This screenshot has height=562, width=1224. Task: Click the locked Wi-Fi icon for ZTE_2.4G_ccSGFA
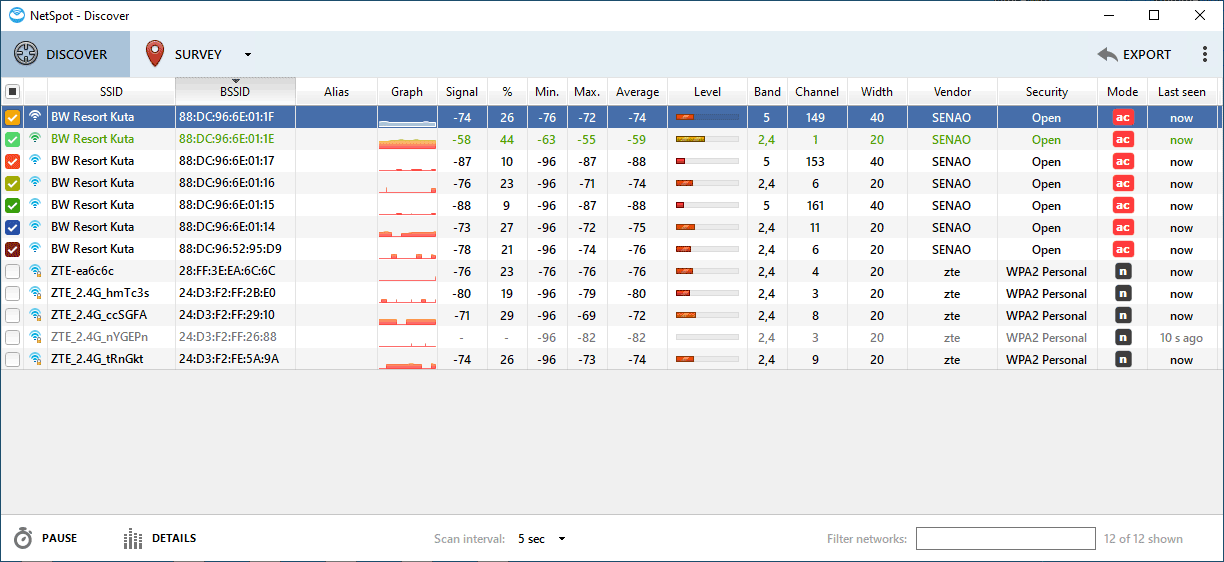[35, 315]
